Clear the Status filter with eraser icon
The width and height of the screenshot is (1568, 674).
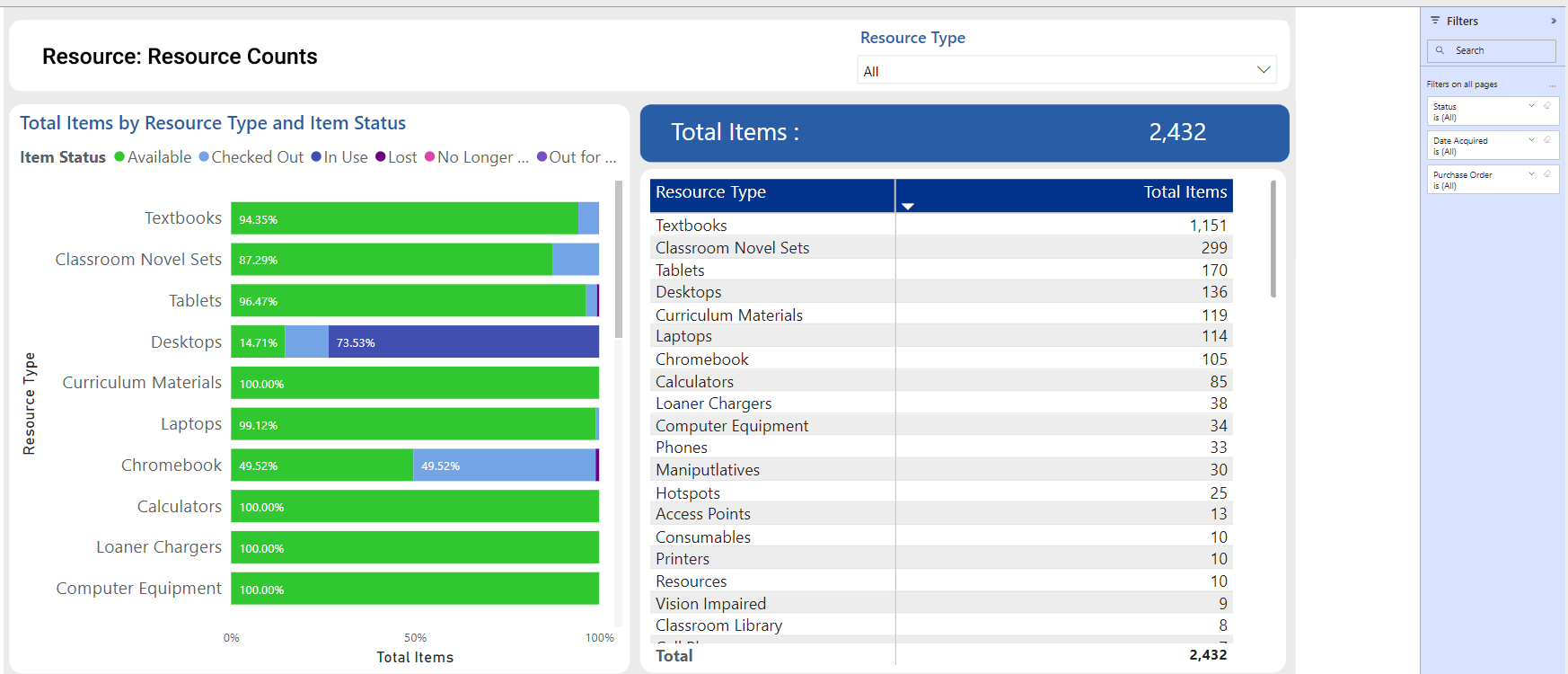1547,106
